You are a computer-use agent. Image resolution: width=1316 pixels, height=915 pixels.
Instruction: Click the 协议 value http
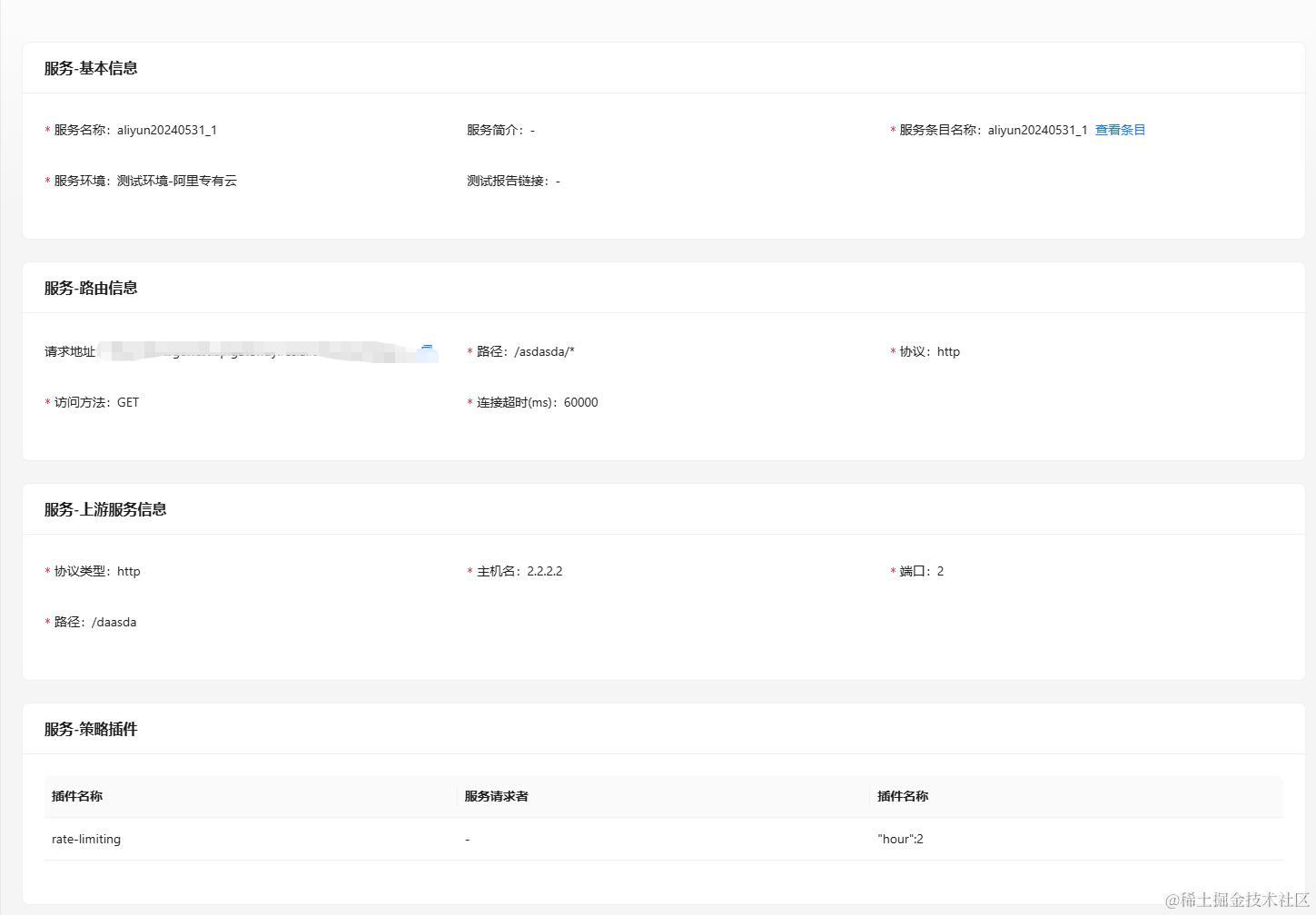[948, 351]
